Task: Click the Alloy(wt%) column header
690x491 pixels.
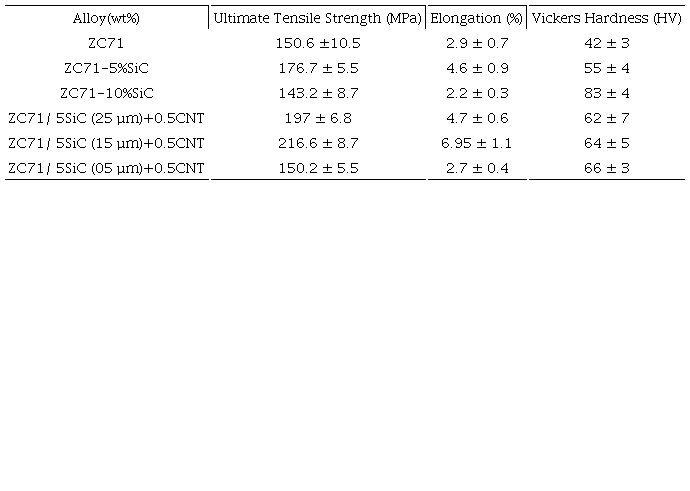Action: (106, 19)
